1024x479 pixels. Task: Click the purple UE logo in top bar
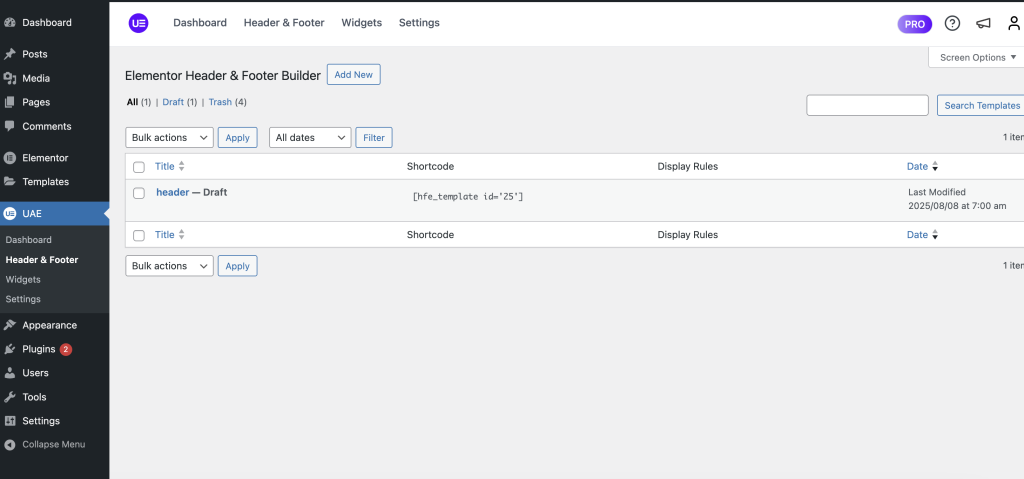tap(138, 23)
